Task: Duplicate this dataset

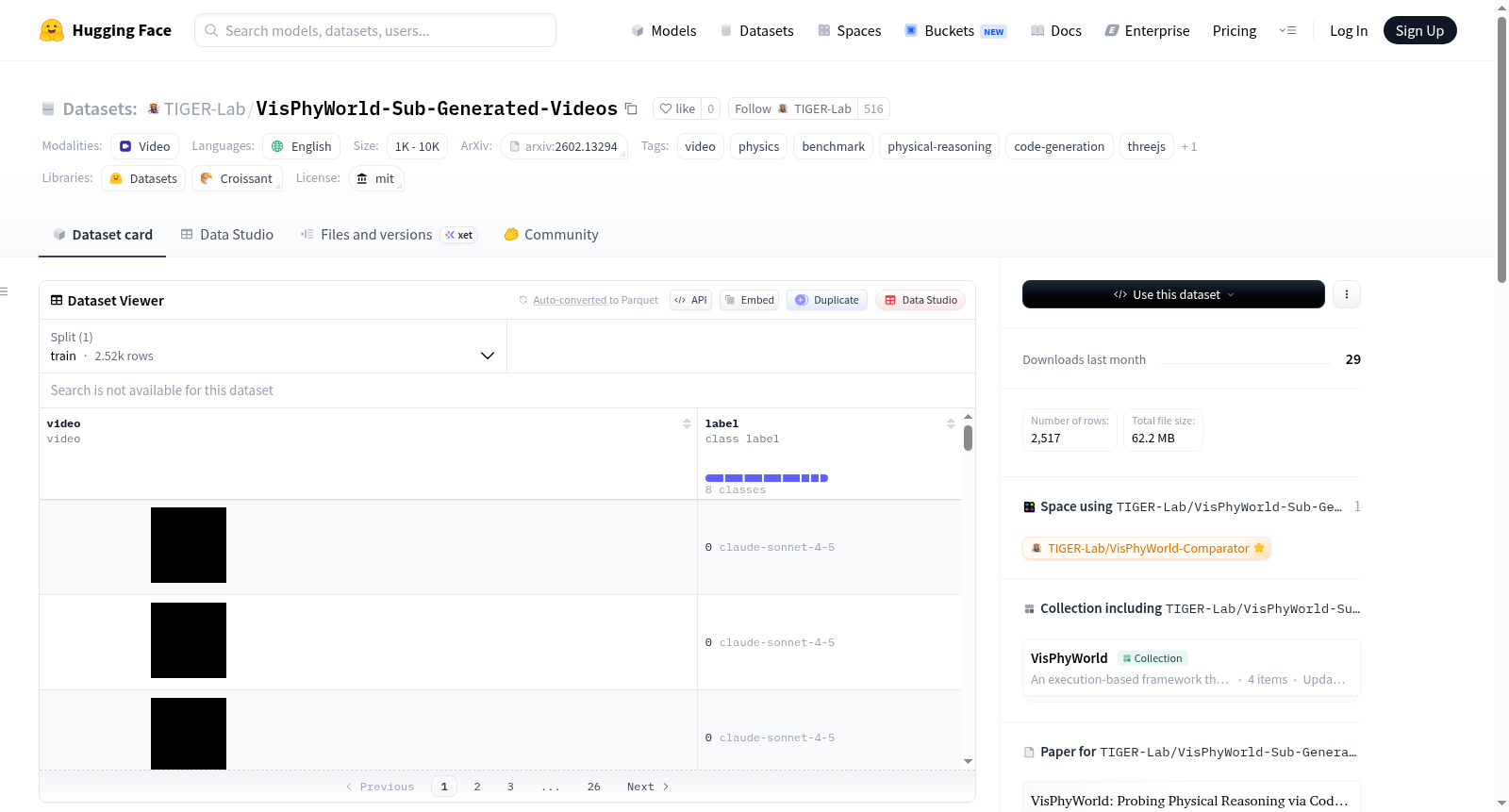Action: [827, 300]
